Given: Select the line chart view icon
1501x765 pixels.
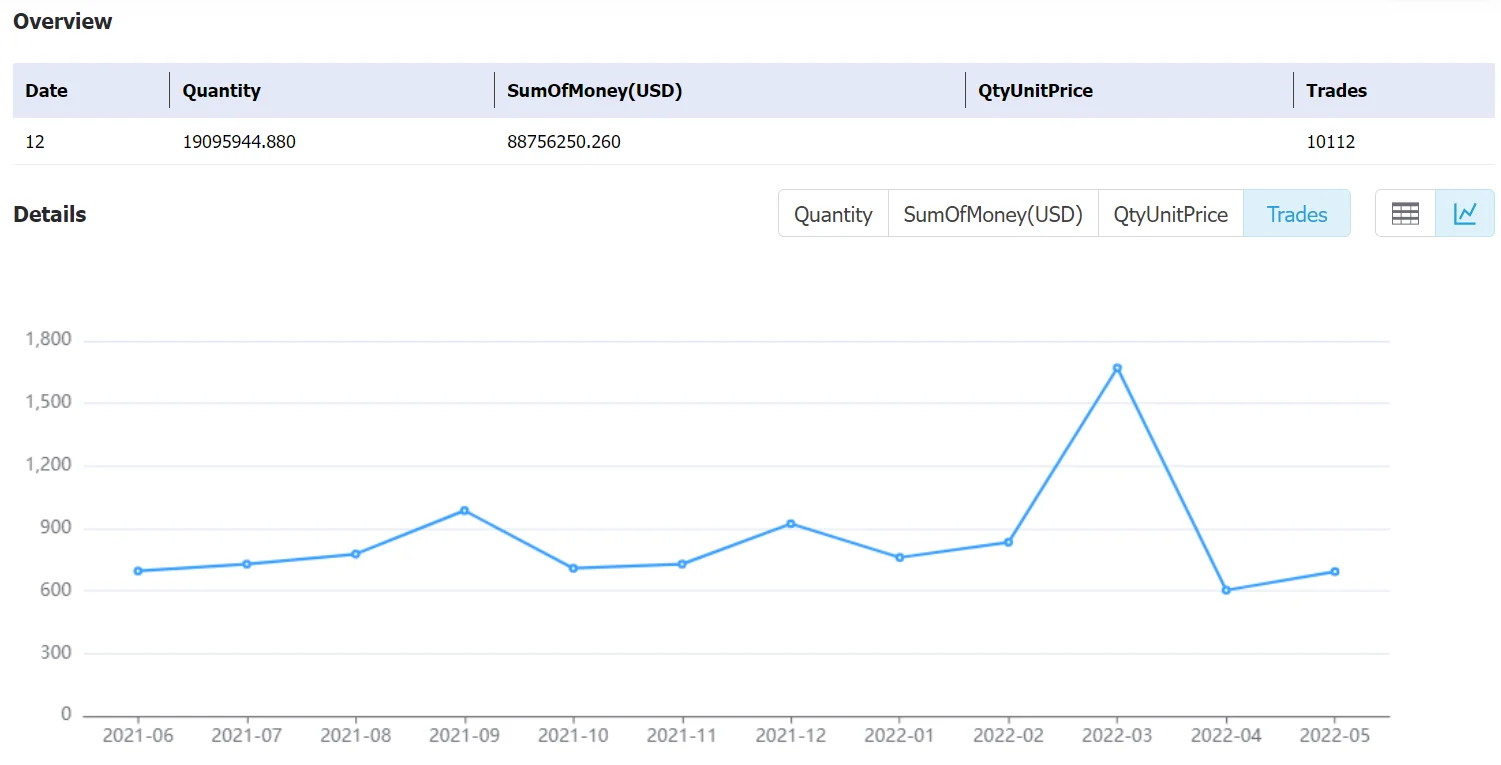Looking at the screenshot, I should [1465, 214].
